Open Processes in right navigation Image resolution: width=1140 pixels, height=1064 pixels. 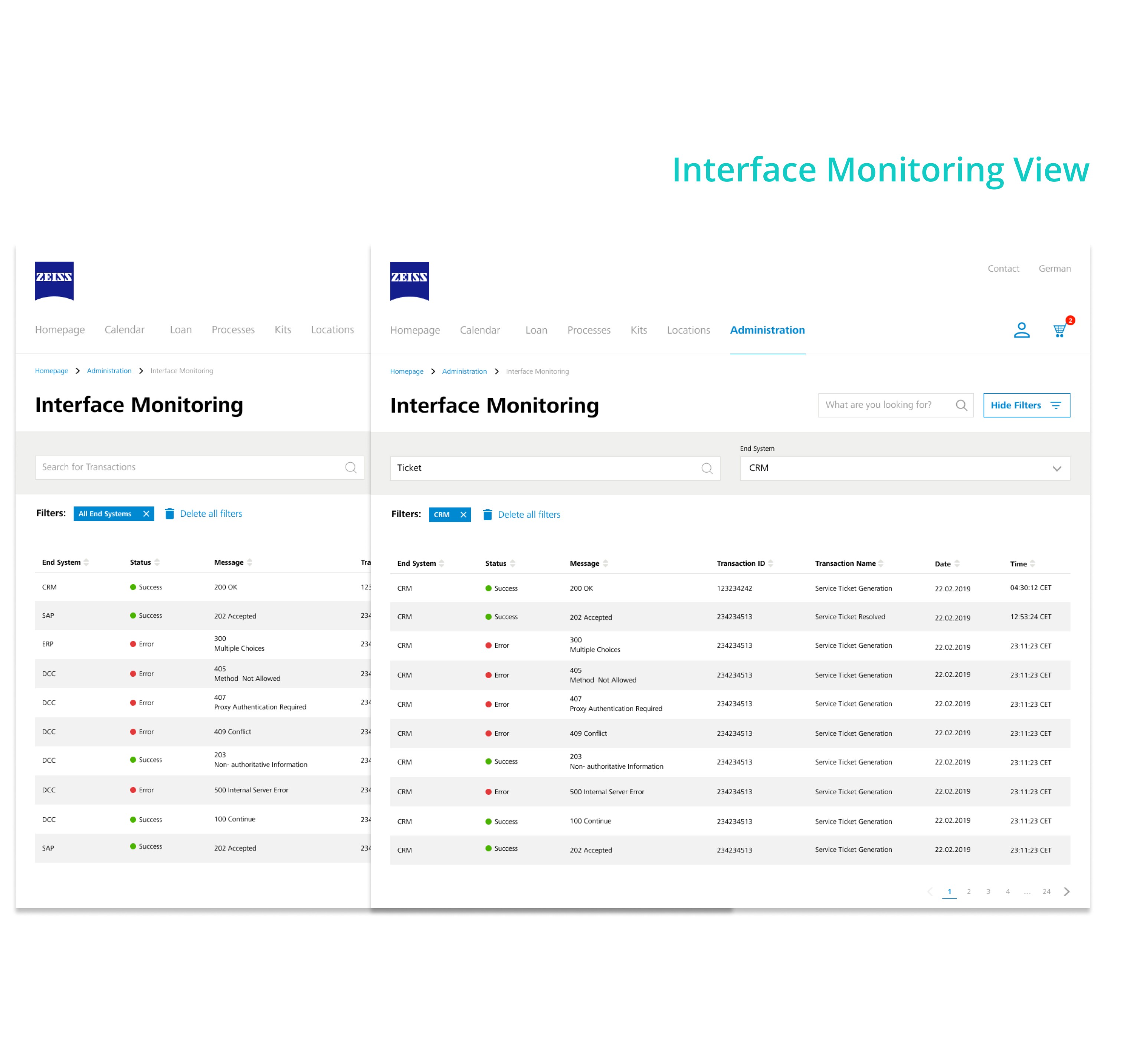[x=588, y=330]
